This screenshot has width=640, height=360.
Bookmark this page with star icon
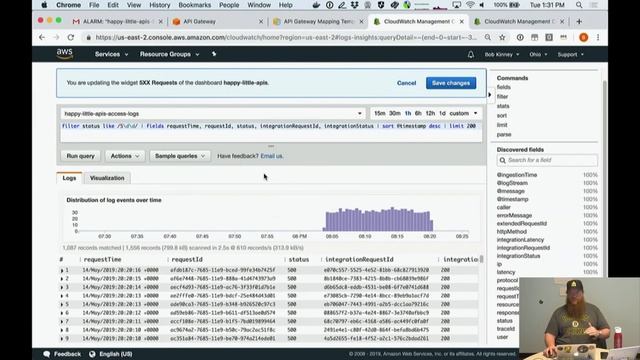(502, 37)
